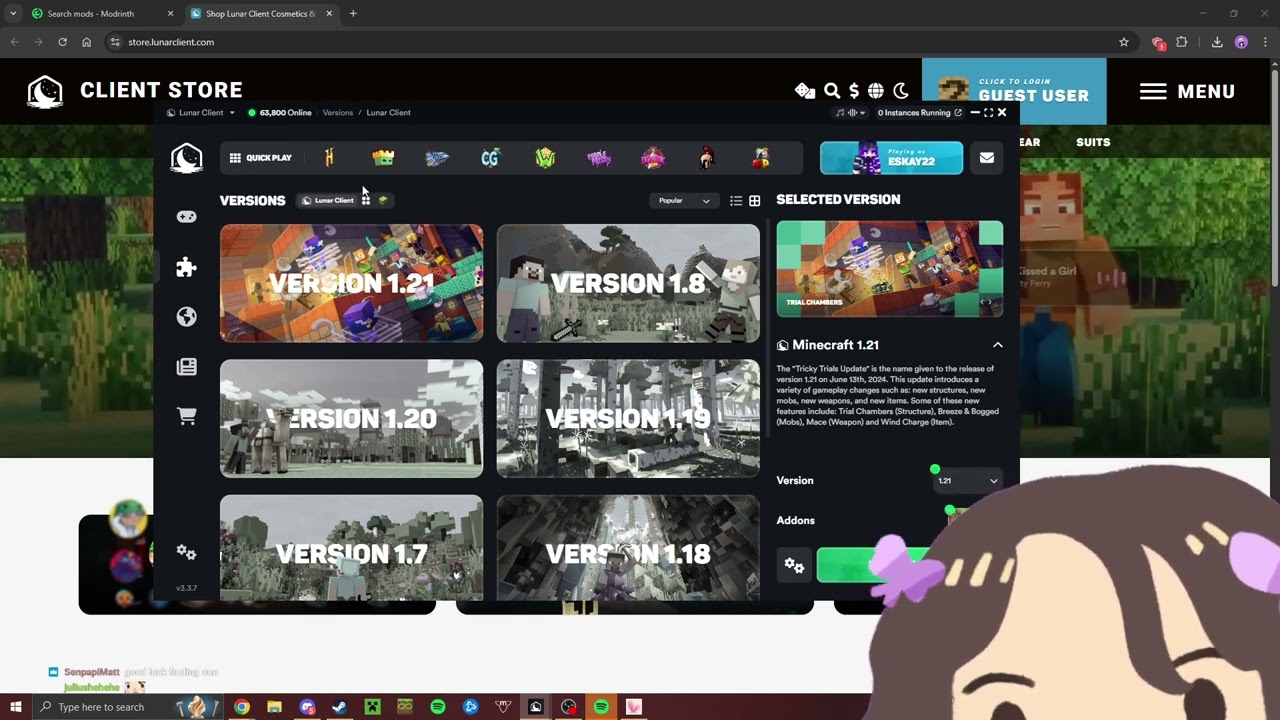Choose the Version 1.21 card
The width and height of the screenshot is (1280, 720).
pos(351,283)
